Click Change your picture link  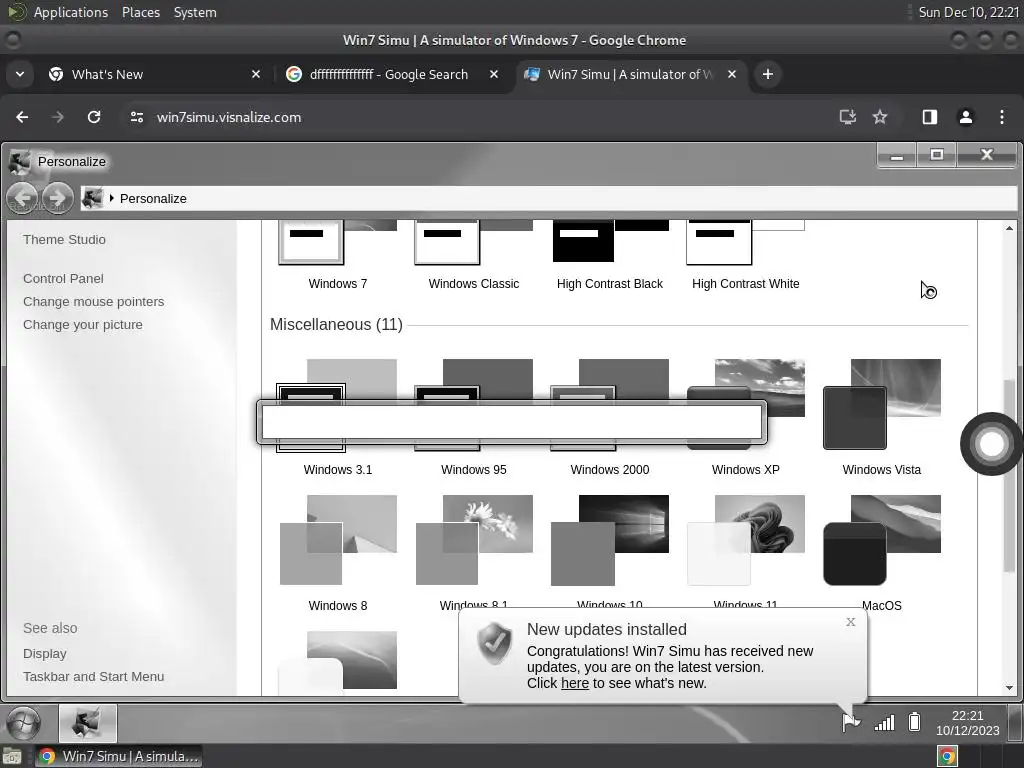[82, 325]
